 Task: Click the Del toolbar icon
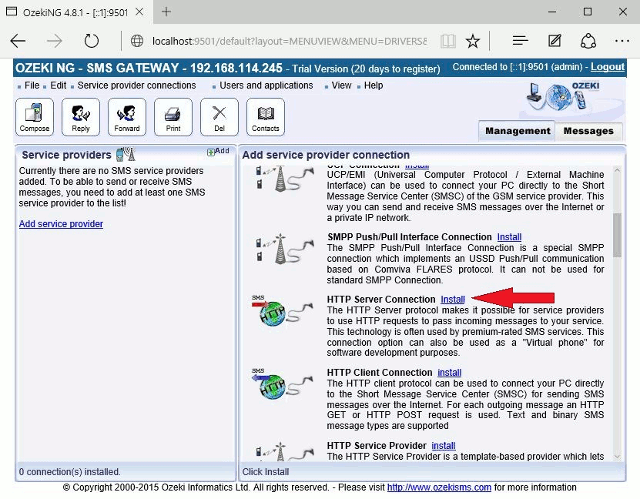coord(219,117)
